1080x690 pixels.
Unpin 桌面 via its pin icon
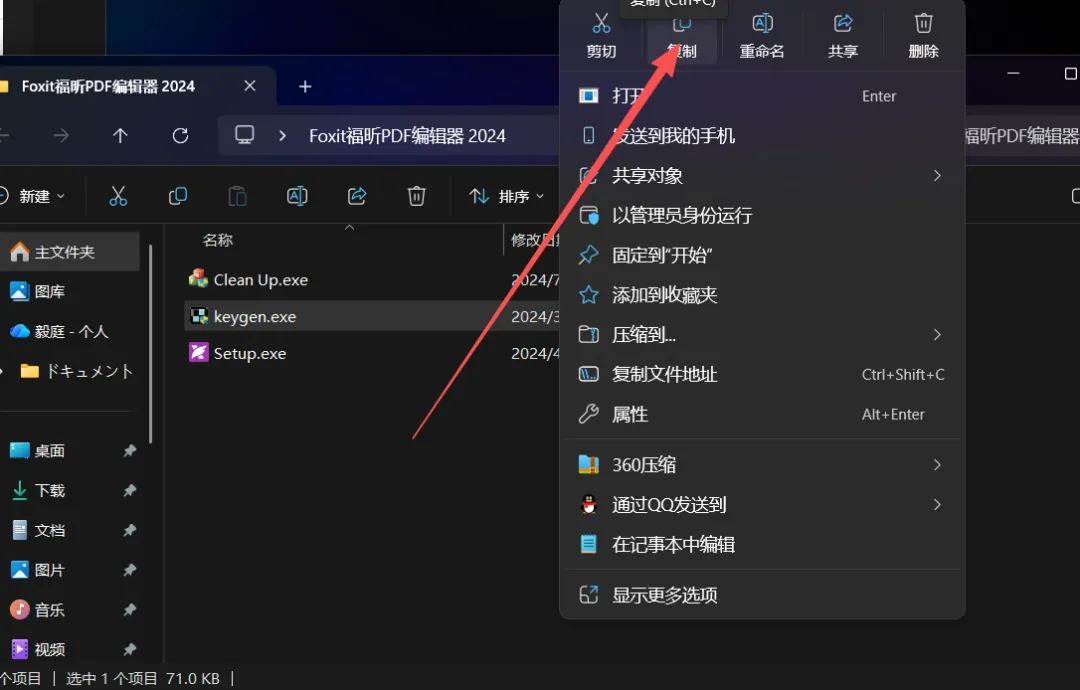tap(129, 451)
